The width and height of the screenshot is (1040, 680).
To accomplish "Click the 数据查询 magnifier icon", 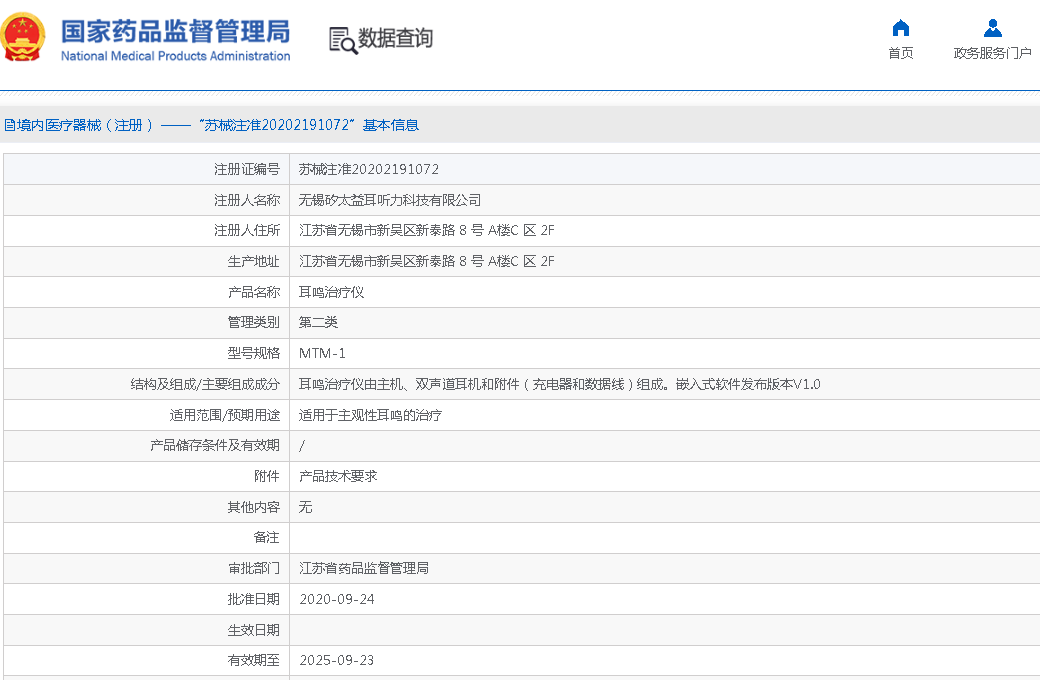I will (343, 40).
